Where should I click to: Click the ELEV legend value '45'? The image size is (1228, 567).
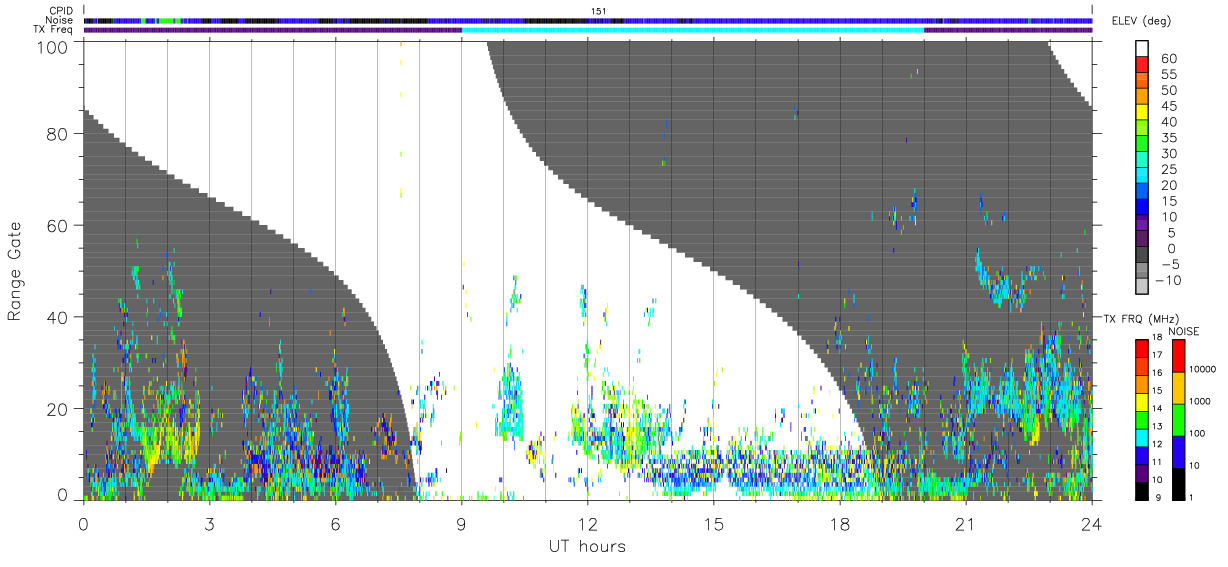coord(1168,106)
